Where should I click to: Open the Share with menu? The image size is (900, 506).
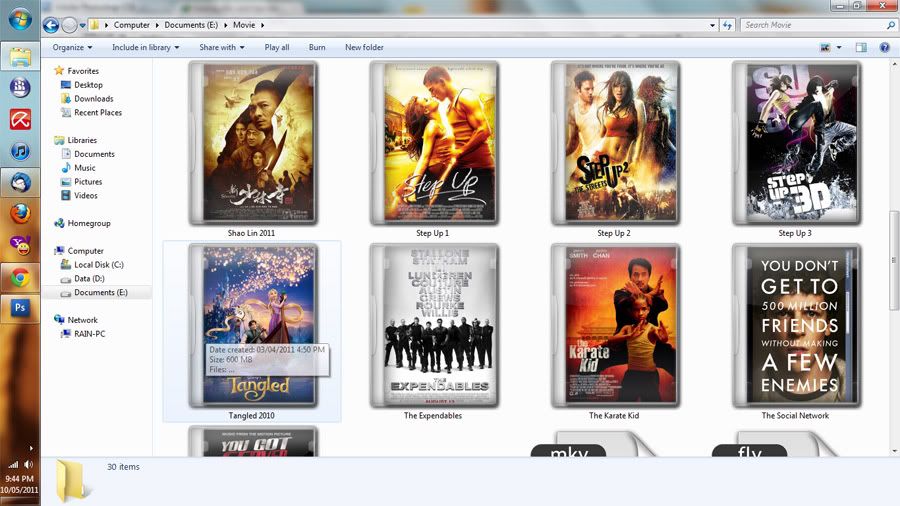click(x=222, y=48)
